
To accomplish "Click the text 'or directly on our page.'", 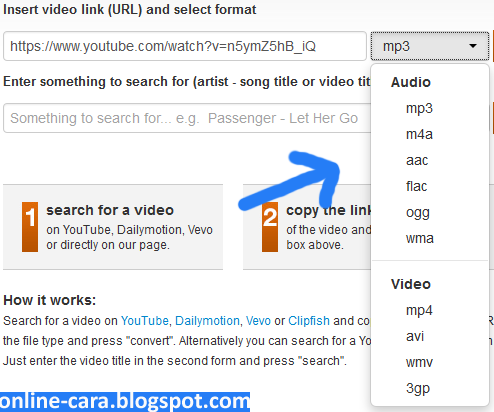I will tap(108, 245).
